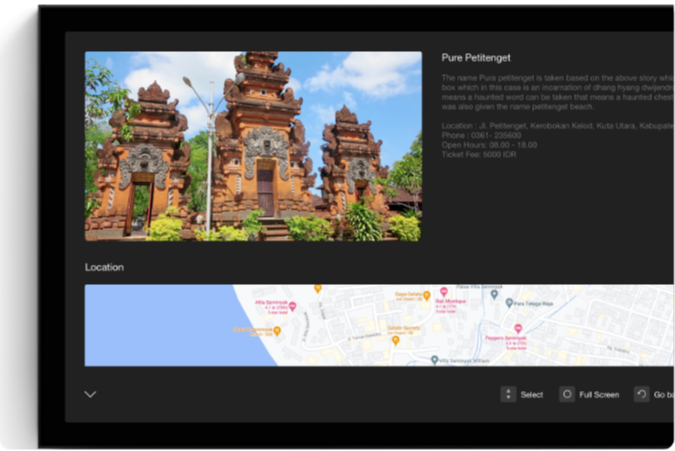Click the phone number line 0361-235600

click(x=481, y=135)
